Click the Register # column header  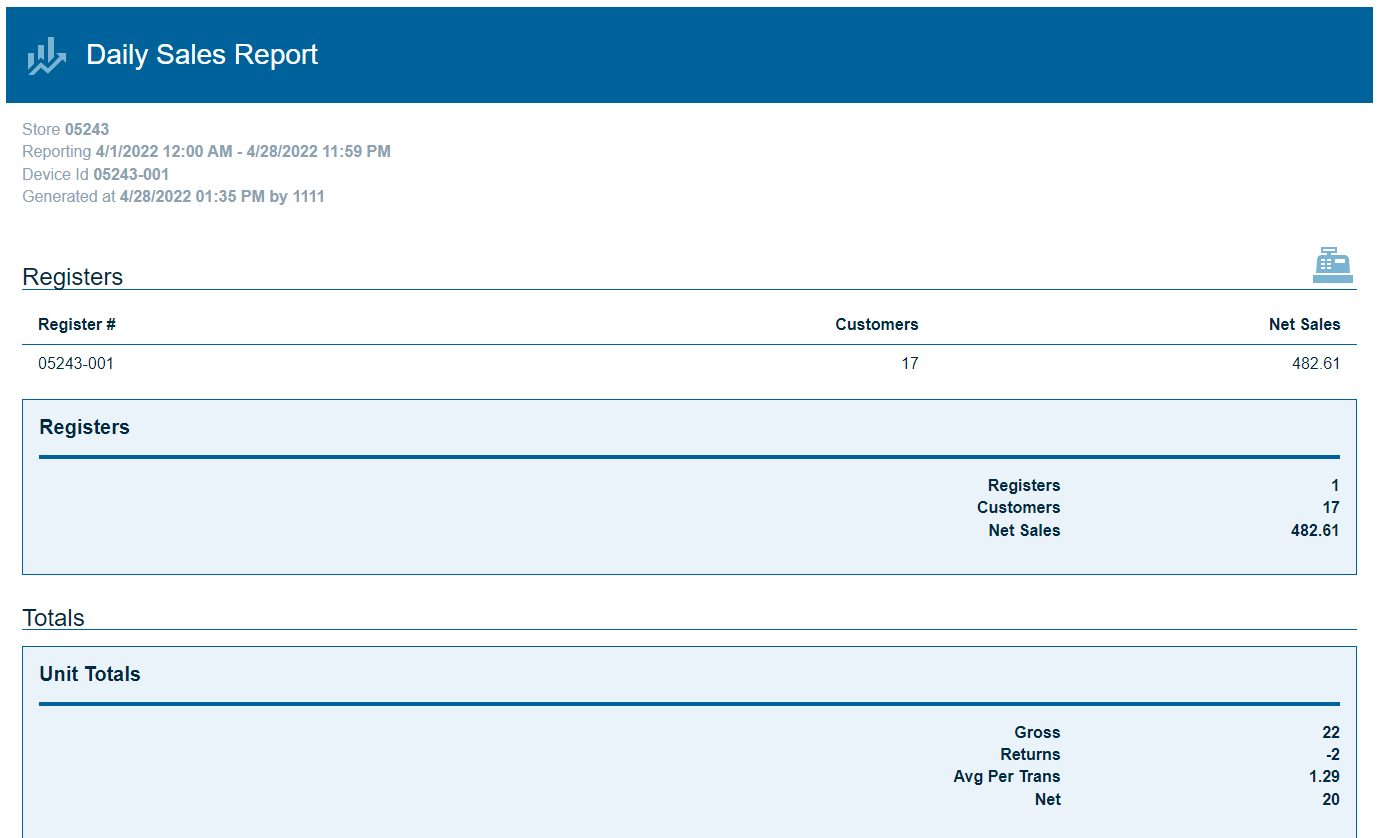point(77,325)
